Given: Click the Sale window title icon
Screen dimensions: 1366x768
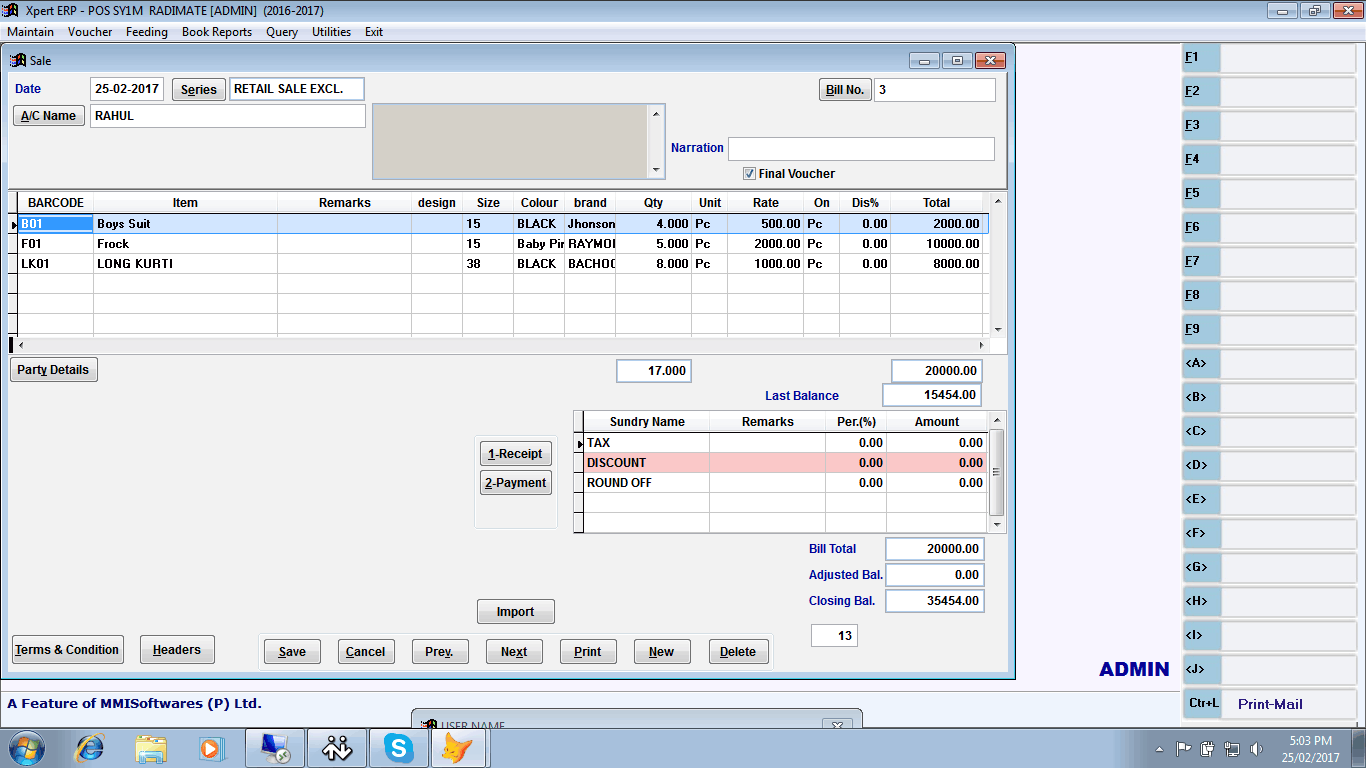Looking at the screenshot, I should (18, 61).
